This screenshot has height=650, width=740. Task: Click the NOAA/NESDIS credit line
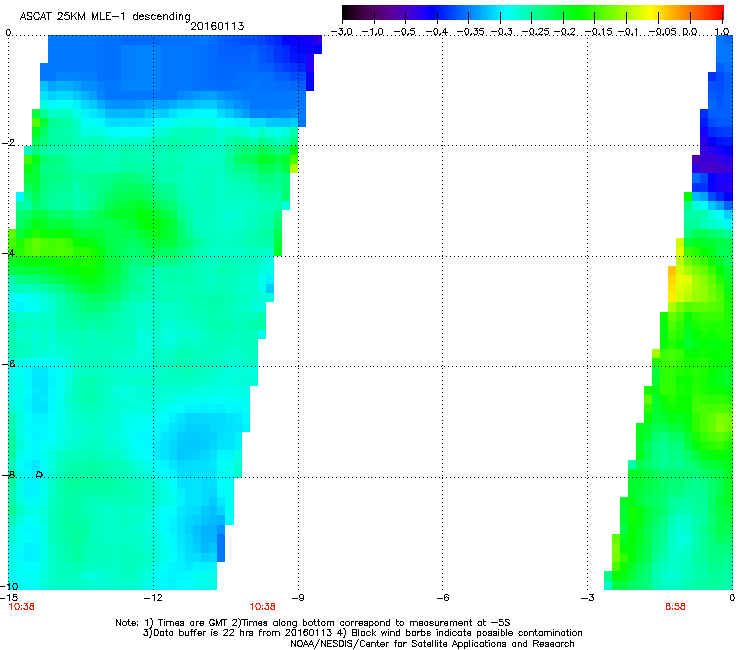pos(432,644)
